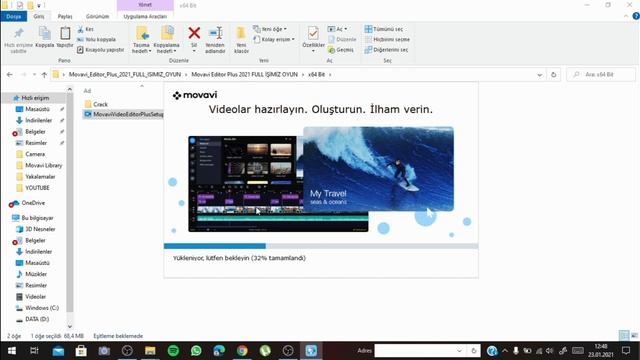Click the search box Ara: x64 Bit

pyautogui.click(x=601, y=75)
